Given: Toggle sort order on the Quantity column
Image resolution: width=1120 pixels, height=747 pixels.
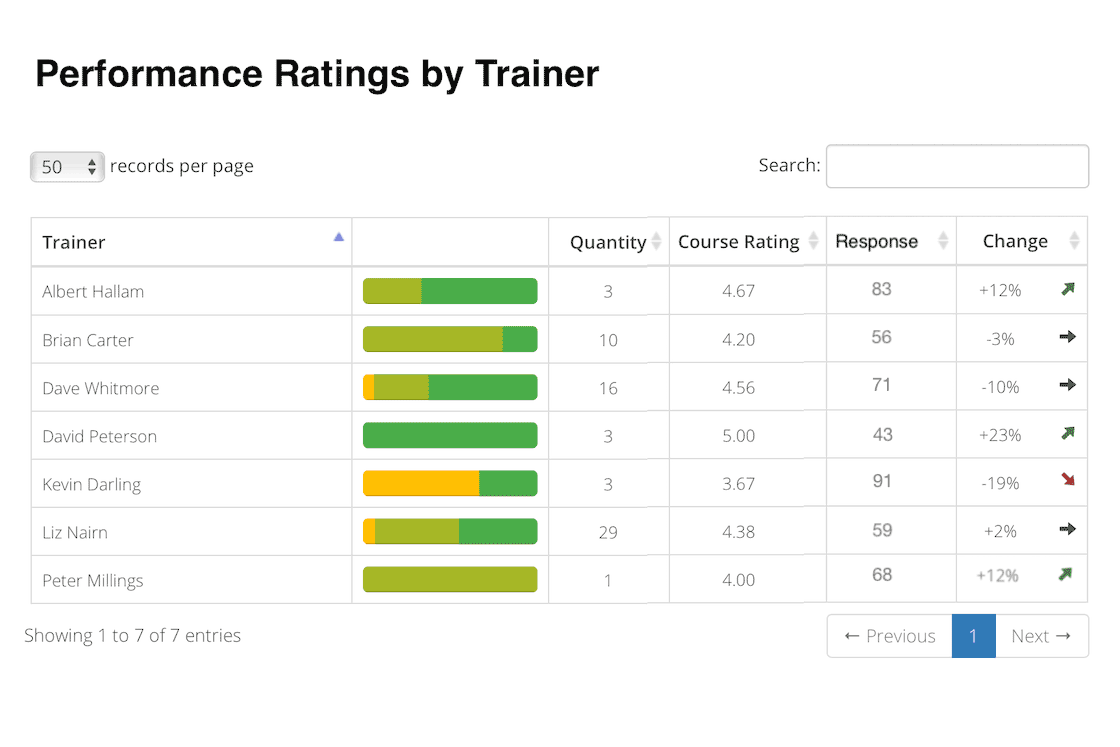Looking at the screenshot, I should tap(656, 241).
